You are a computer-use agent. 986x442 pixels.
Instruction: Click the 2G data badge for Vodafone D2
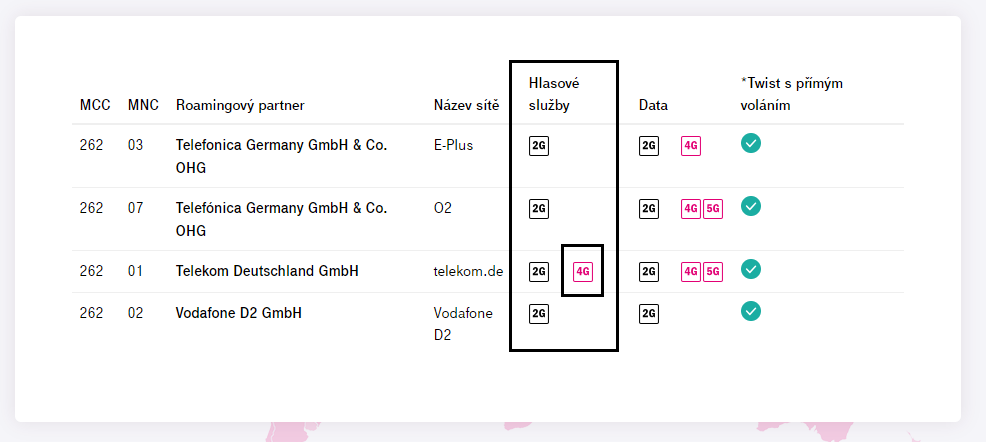coord(649,313)
